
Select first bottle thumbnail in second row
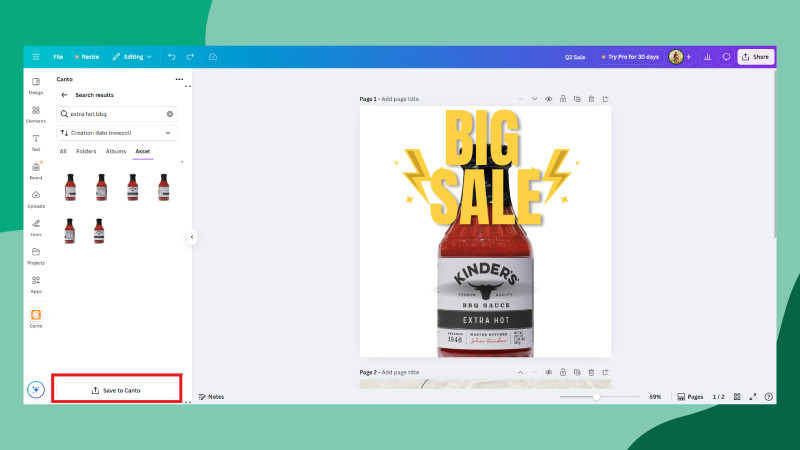tap(70, 231)
